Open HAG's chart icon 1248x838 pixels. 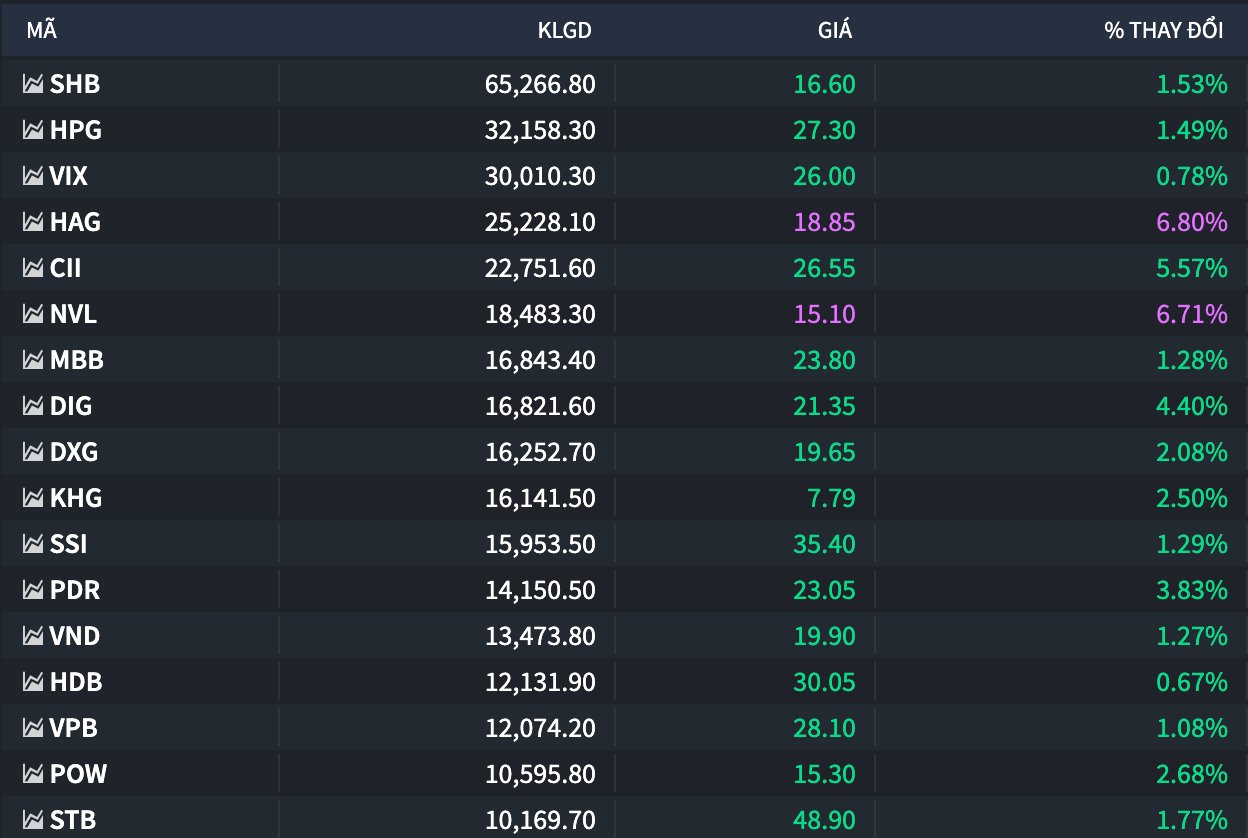33,222
